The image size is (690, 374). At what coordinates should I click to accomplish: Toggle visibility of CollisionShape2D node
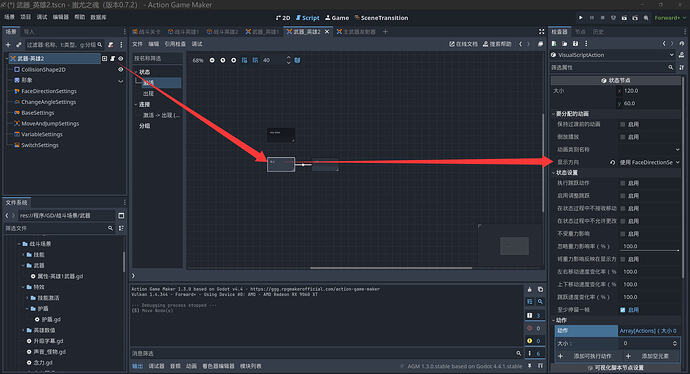[x=120, y=70]
